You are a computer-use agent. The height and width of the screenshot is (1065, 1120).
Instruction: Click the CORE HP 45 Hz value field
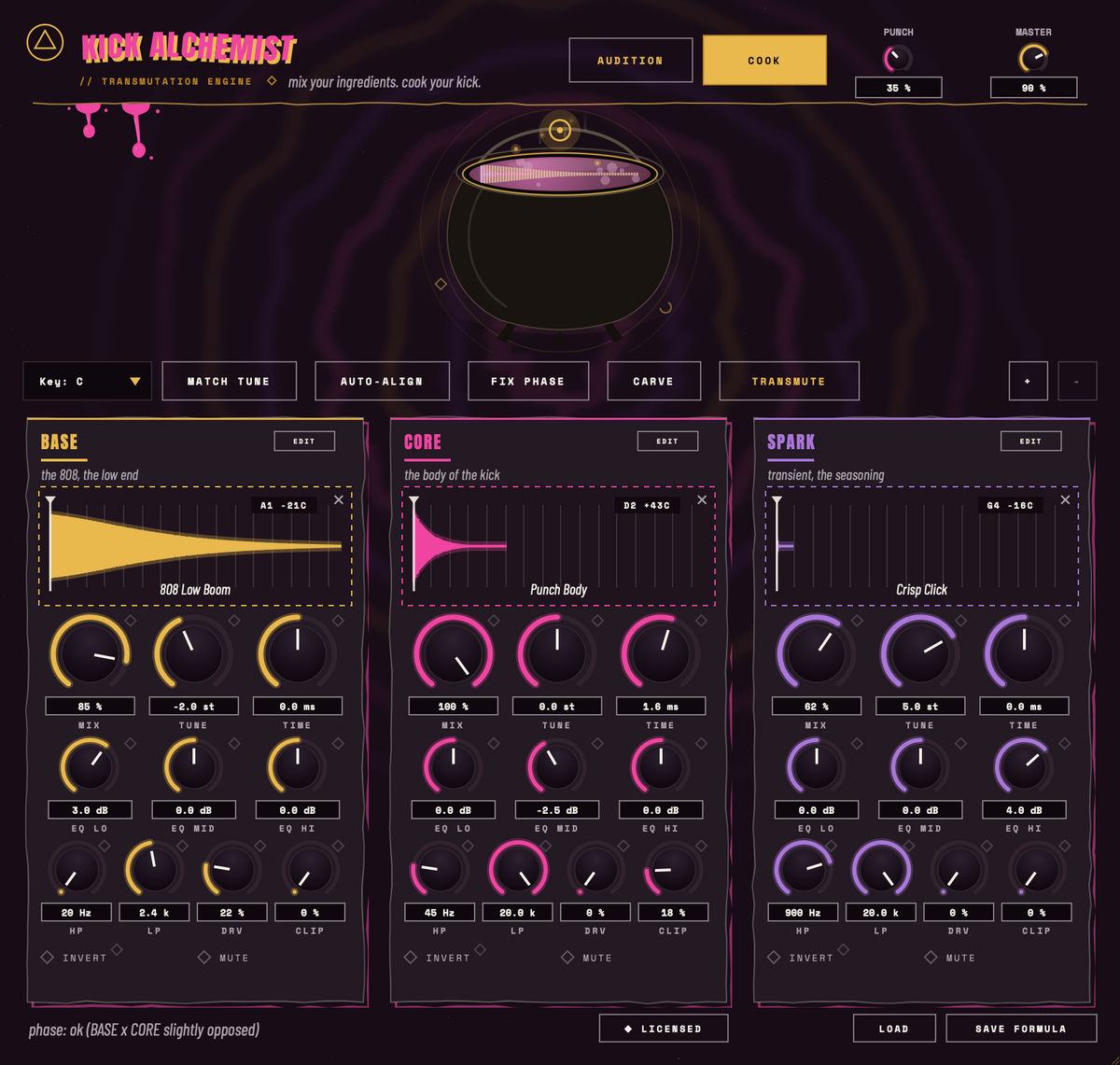[439, 912]
